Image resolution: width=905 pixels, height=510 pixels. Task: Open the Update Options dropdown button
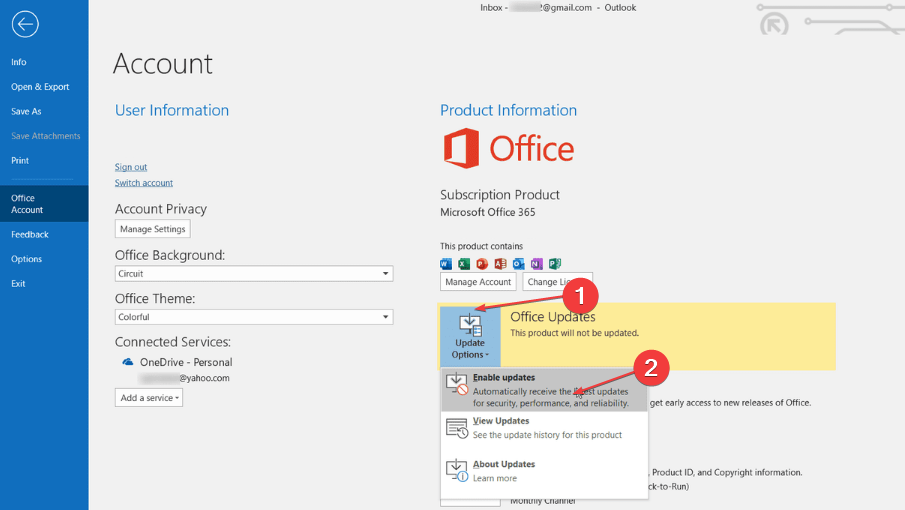470,336
